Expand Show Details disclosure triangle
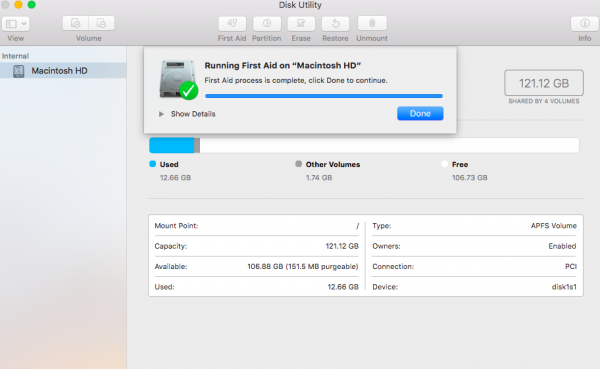This screenshot has width=600, height=369. pos(161,114)
